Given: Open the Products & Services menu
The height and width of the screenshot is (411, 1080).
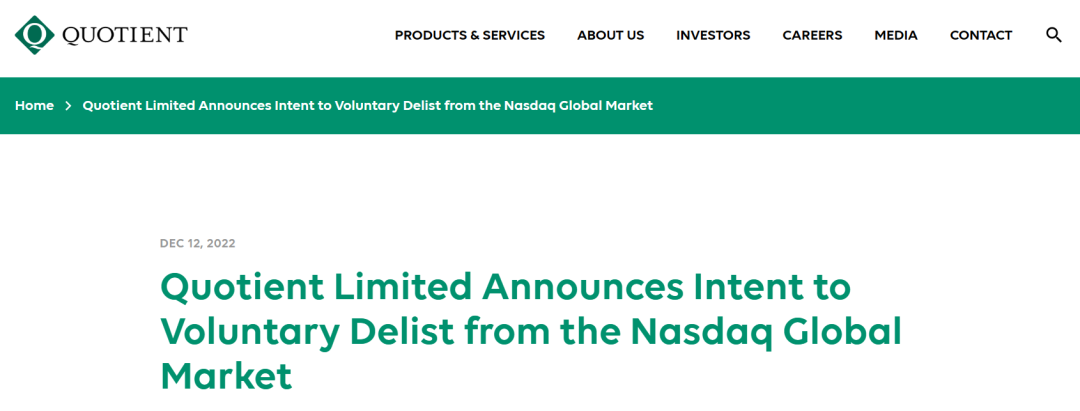Looking at the screenshot, I should [x=469, y=35].
